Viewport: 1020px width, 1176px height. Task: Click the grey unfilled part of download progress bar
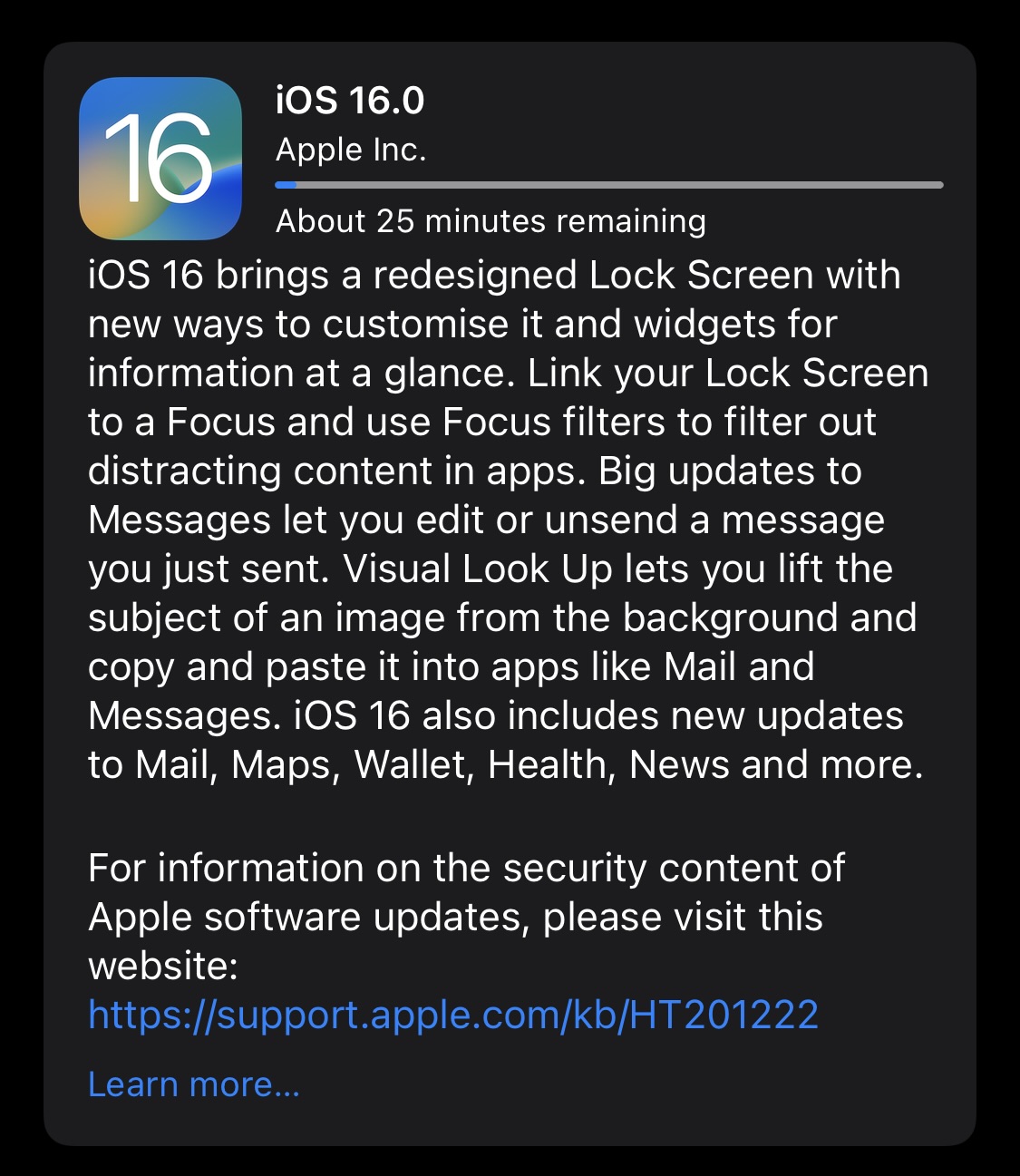click(619, 185)
